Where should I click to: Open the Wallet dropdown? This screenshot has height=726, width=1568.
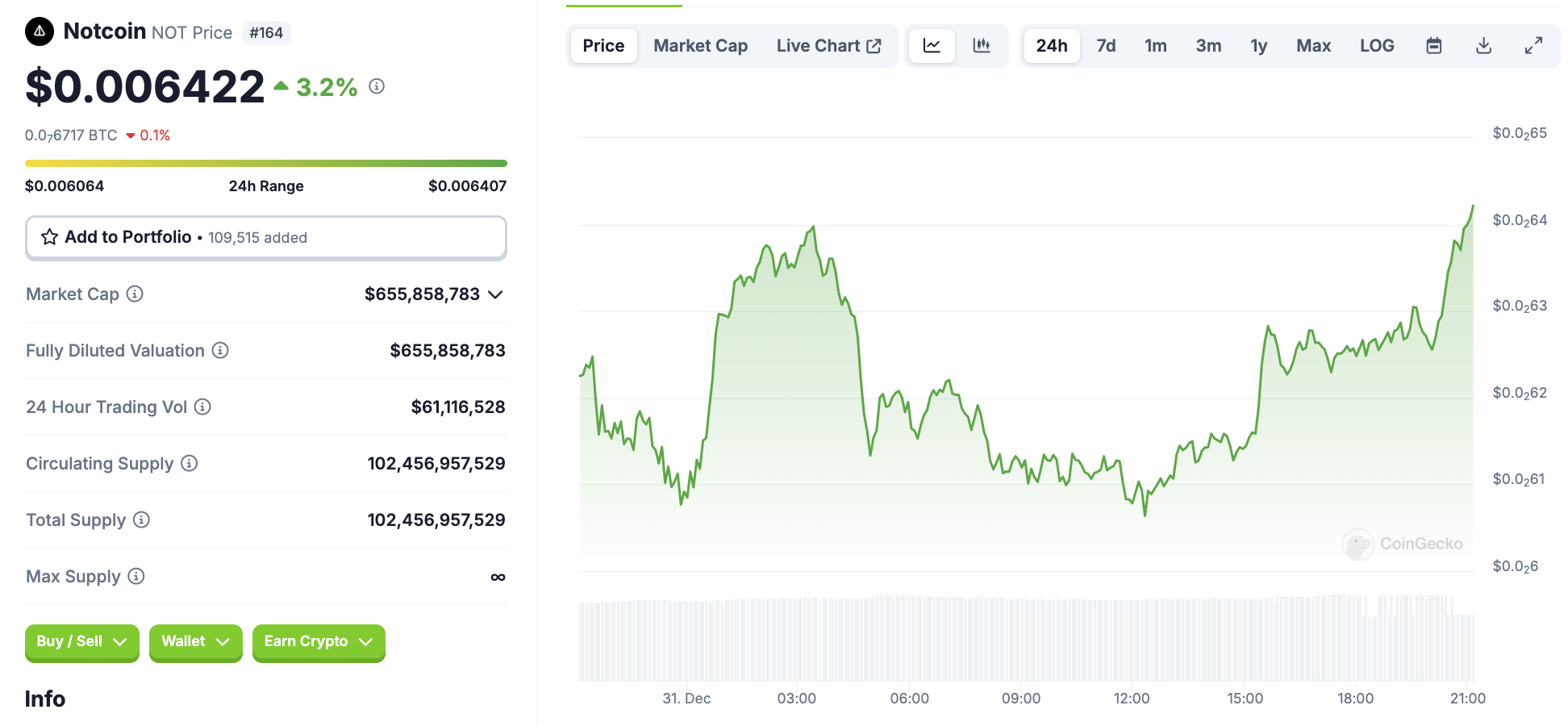tap(196, 642)
